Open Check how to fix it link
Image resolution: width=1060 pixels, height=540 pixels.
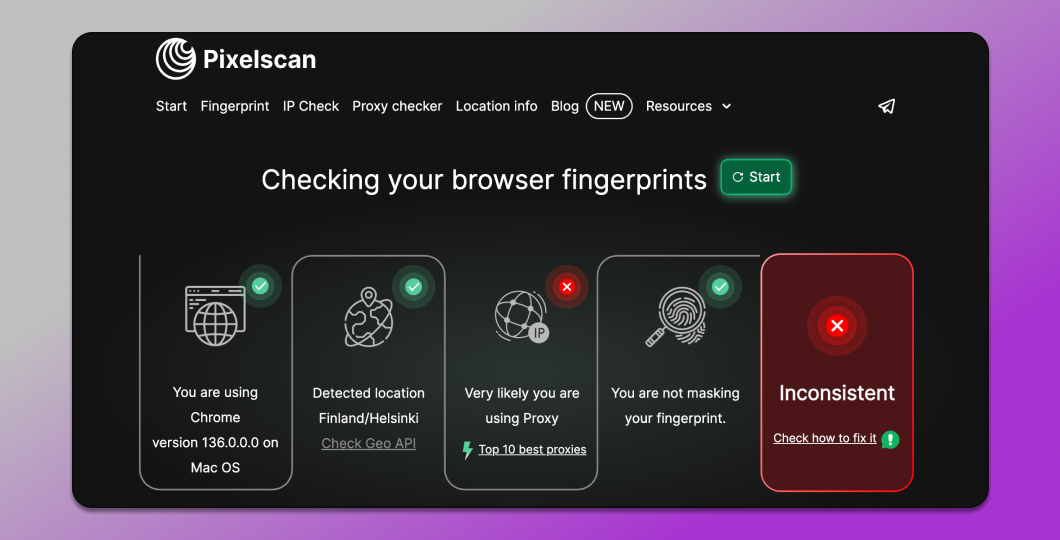click(x=825, y=438)
